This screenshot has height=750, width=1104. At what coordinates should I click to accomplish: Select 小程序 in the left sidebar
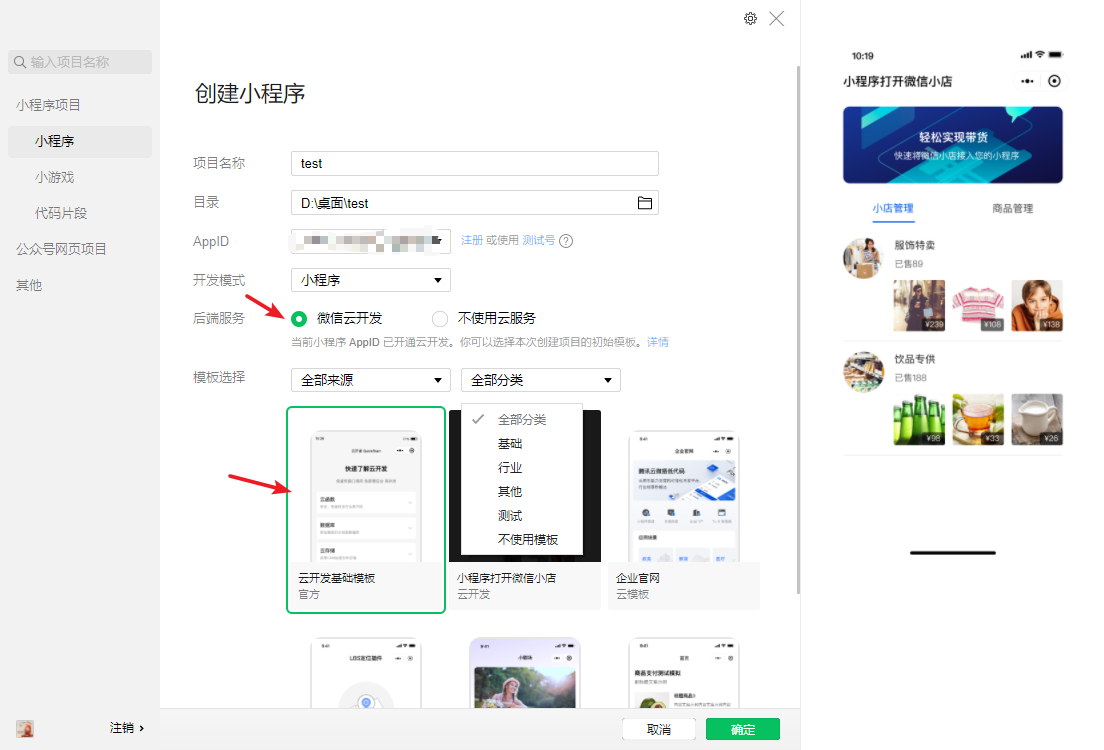[x=80, y=142]
